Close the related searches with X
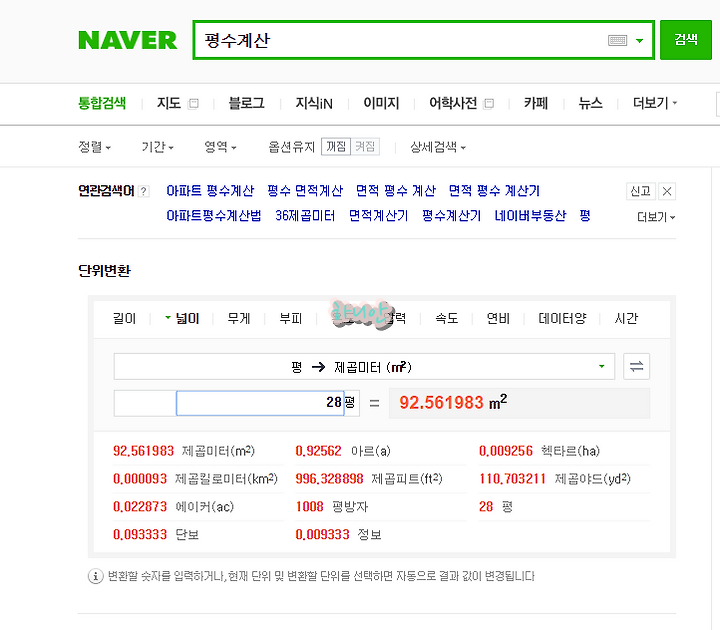 pos(667,191)
